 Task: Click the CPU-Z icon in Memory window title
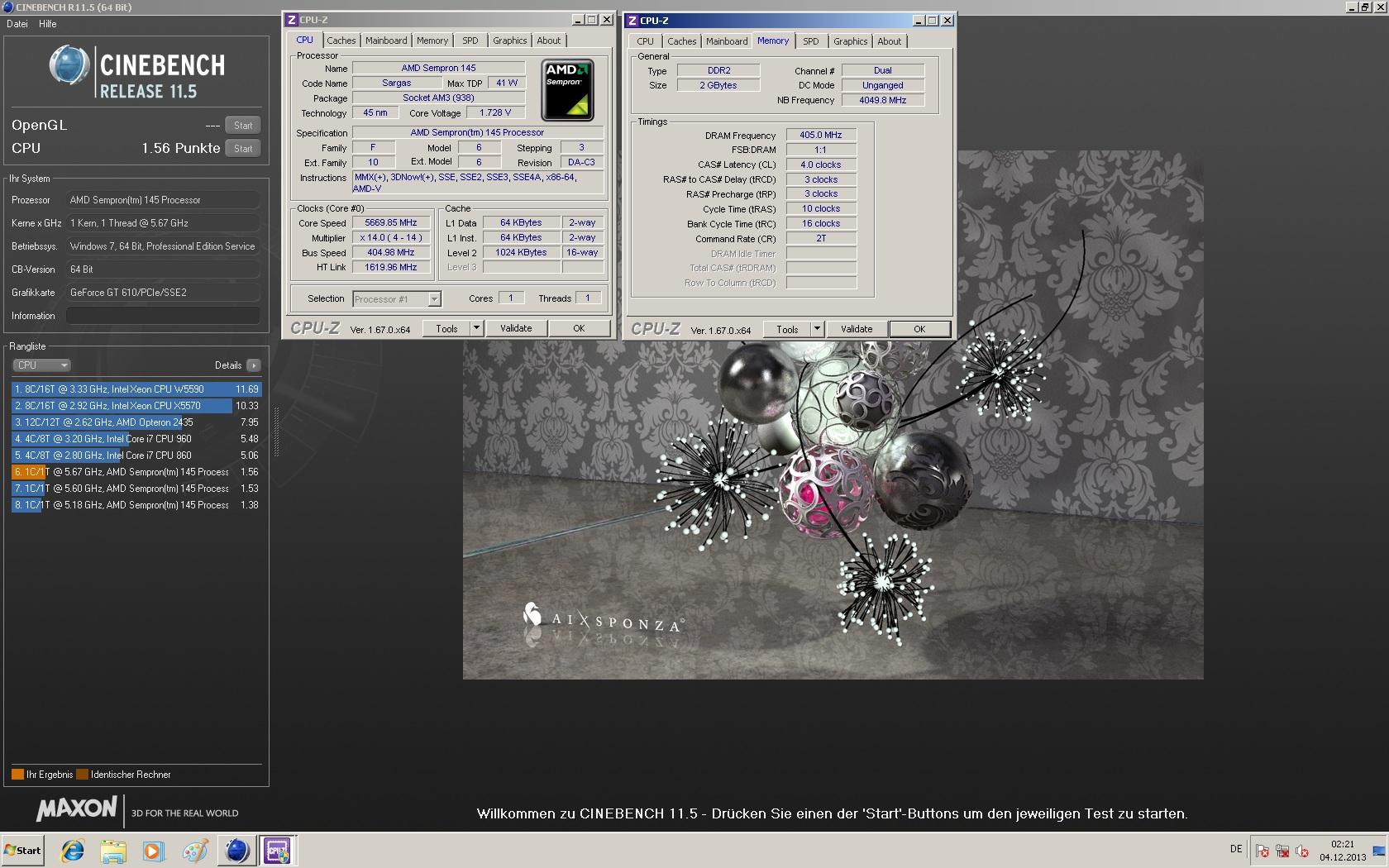pos(632,21)
